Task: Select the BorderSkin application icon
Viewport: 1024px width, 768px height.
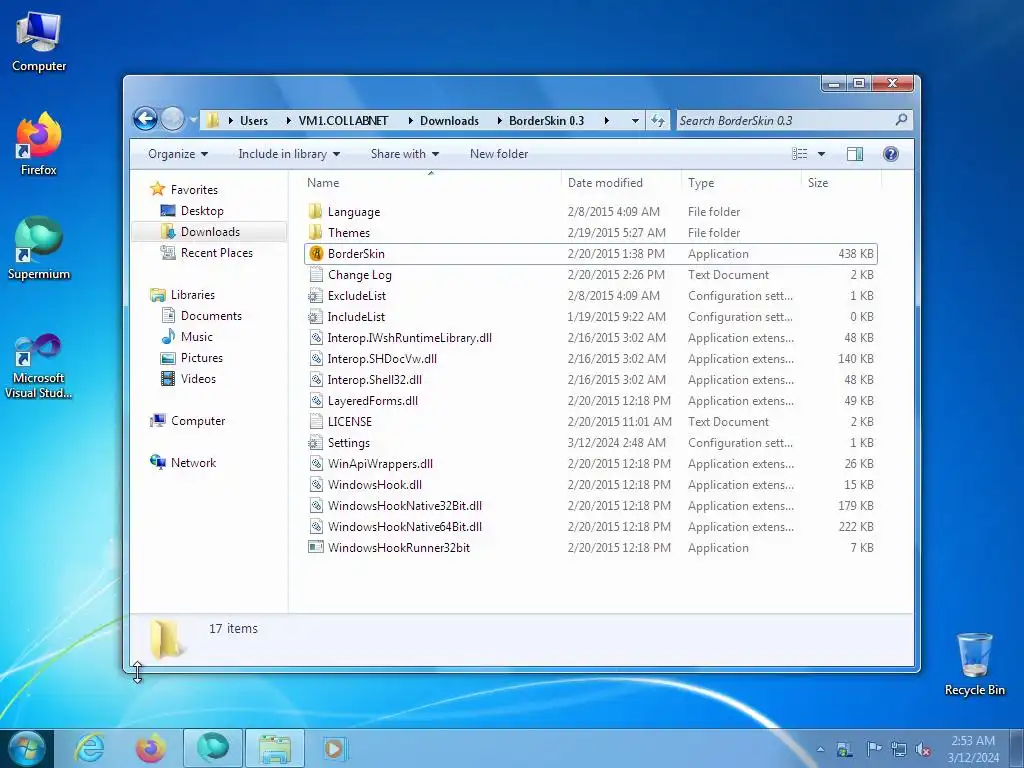Action: tap(316, 253)
